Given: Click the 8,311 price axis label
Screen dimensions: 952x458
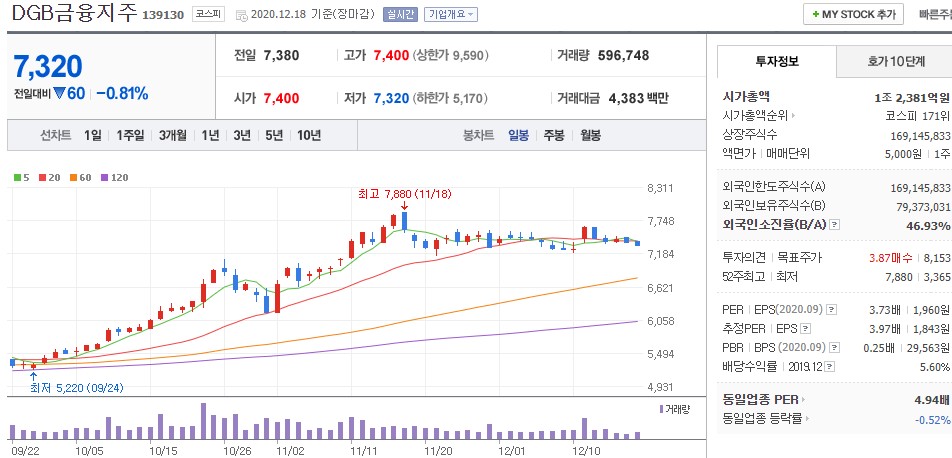Looking at the screenshot, I should pos(661,188).
